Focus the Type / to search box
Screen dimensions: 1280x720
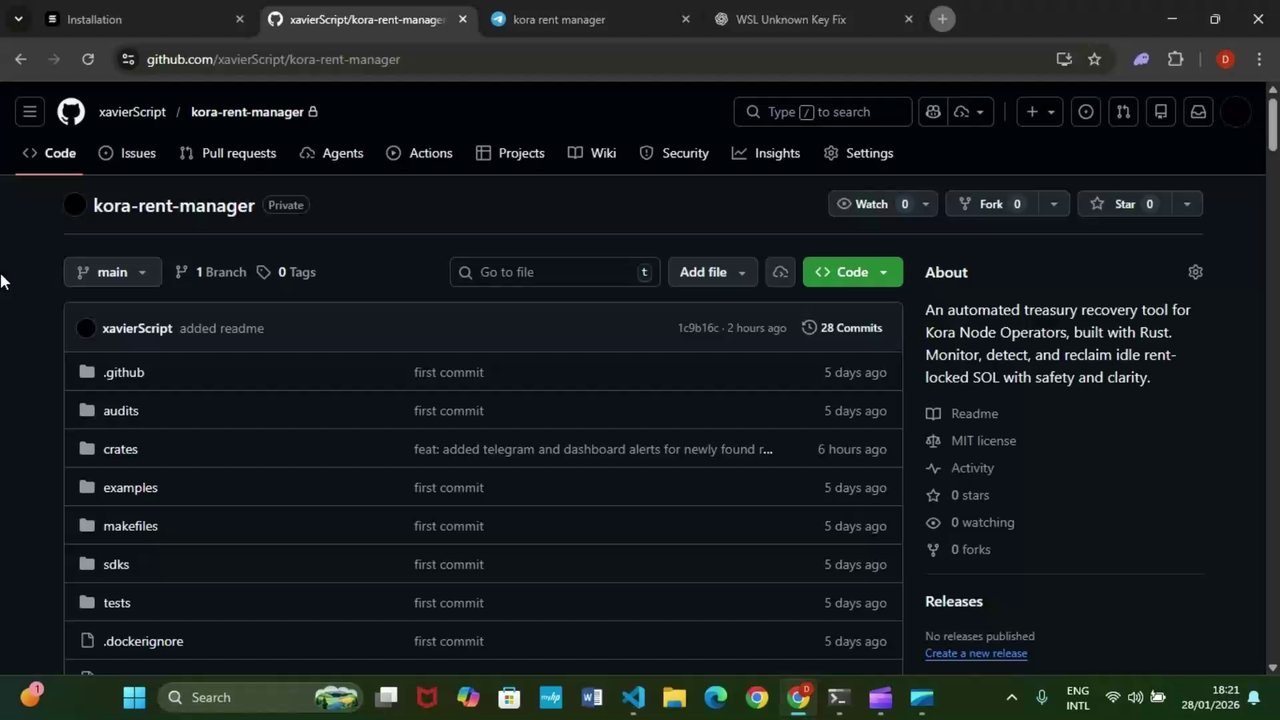click(823, 112)
